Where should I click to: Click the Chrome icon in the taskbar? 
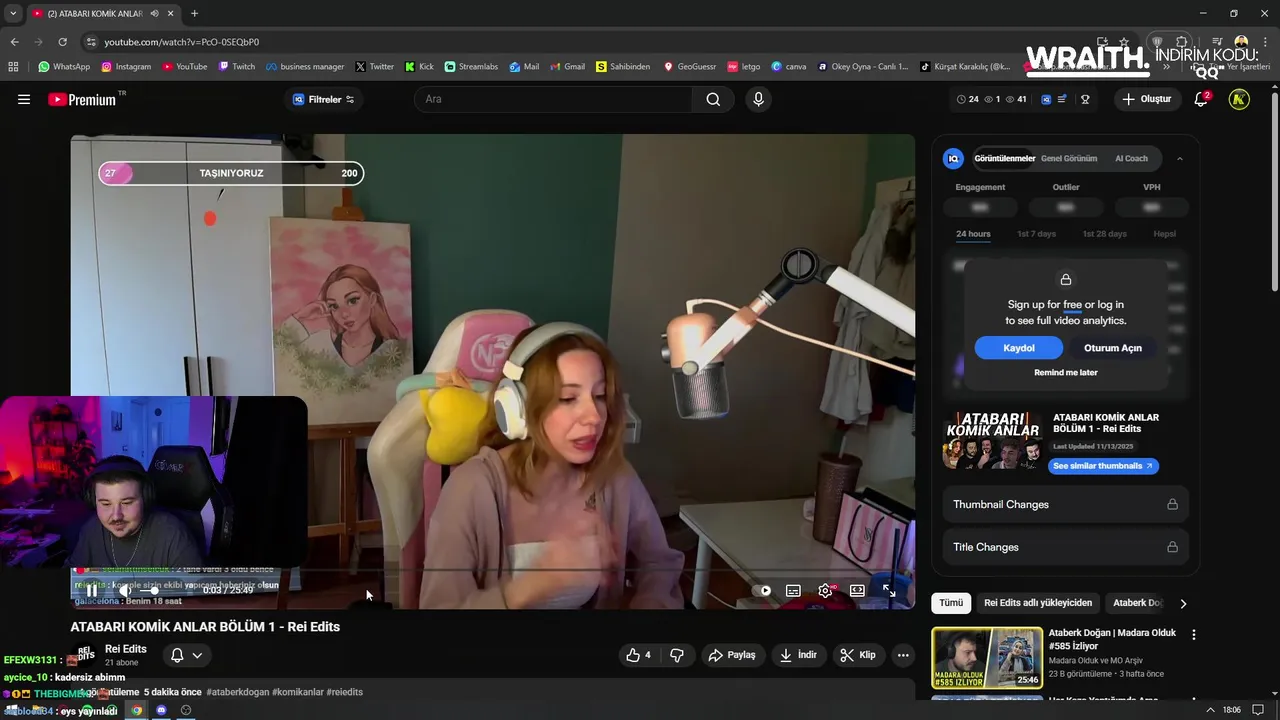tap(137, 710)
